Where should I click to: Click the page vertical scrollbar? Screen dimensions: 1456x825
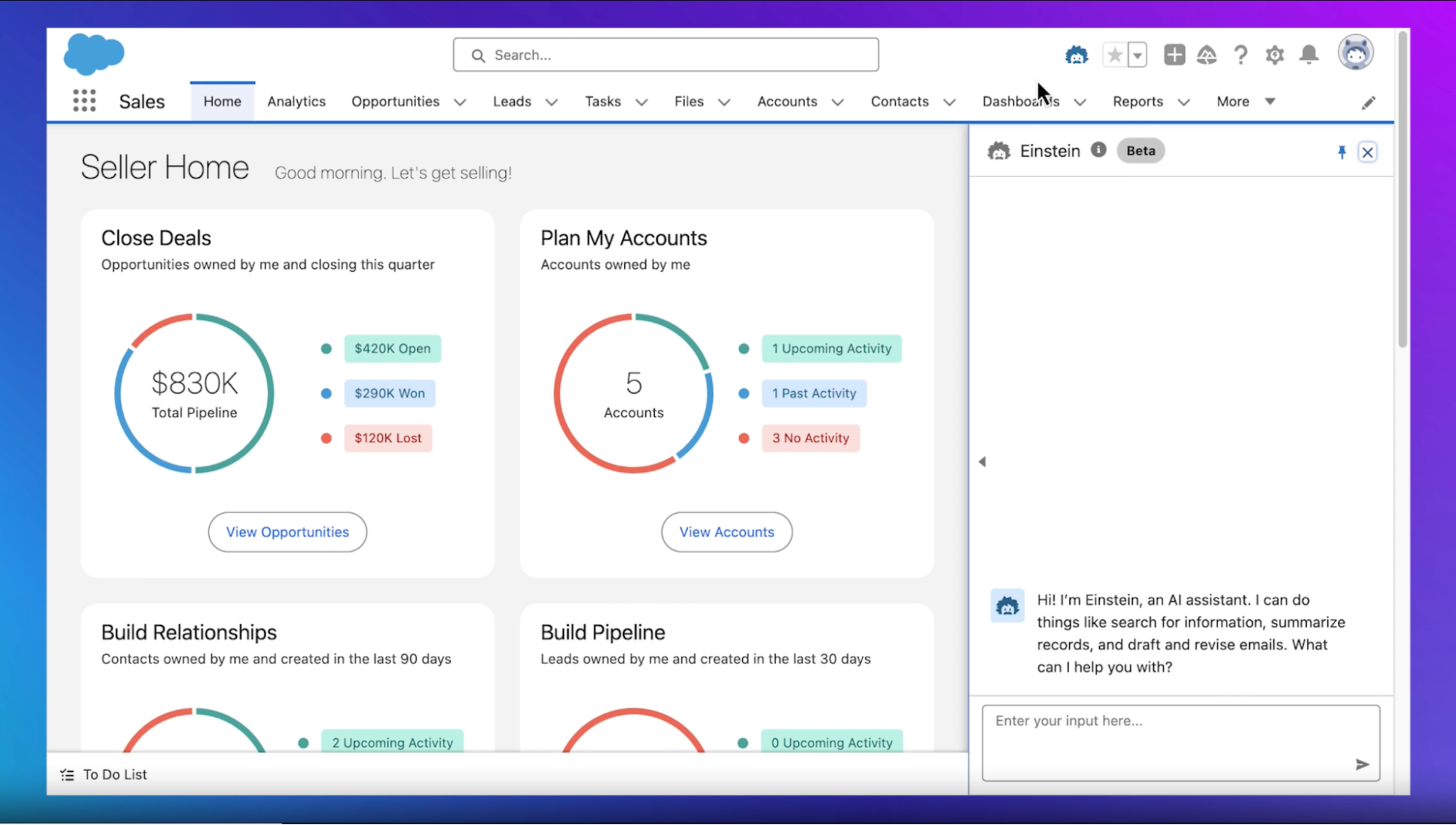pyautogui.click(x=1402, y=189)
